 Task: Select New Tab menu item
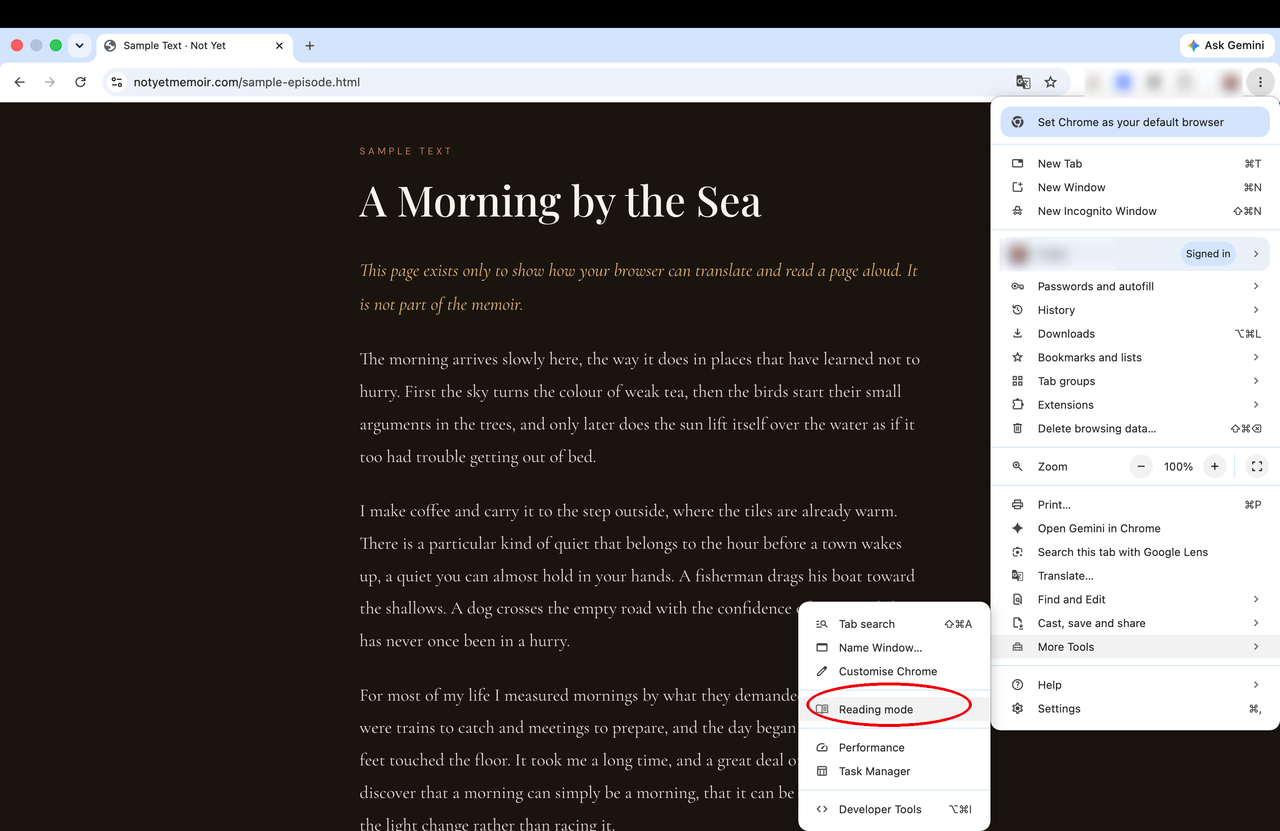[x=1135, y=164]
